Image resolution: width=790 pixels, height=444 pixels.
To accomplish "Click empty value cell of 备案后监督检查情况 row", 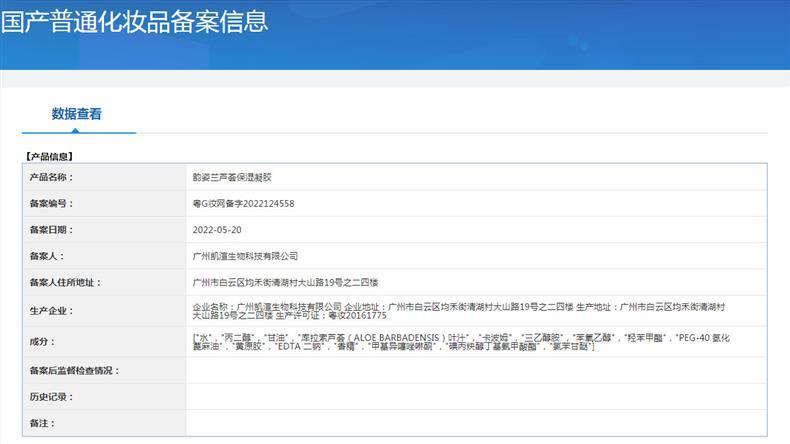I will [x=477, y=370].
